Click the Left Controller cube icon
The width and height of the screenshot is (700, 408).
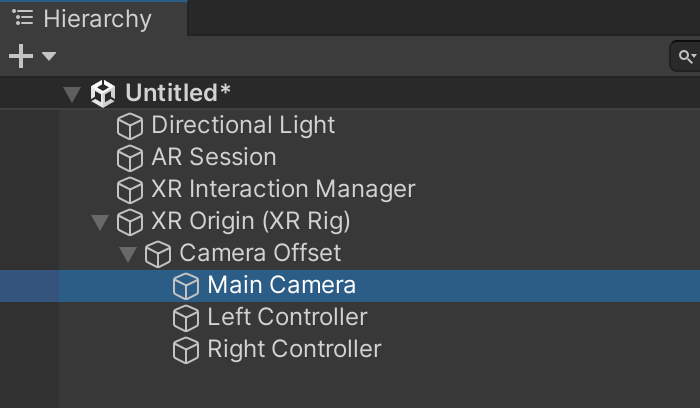186,318
